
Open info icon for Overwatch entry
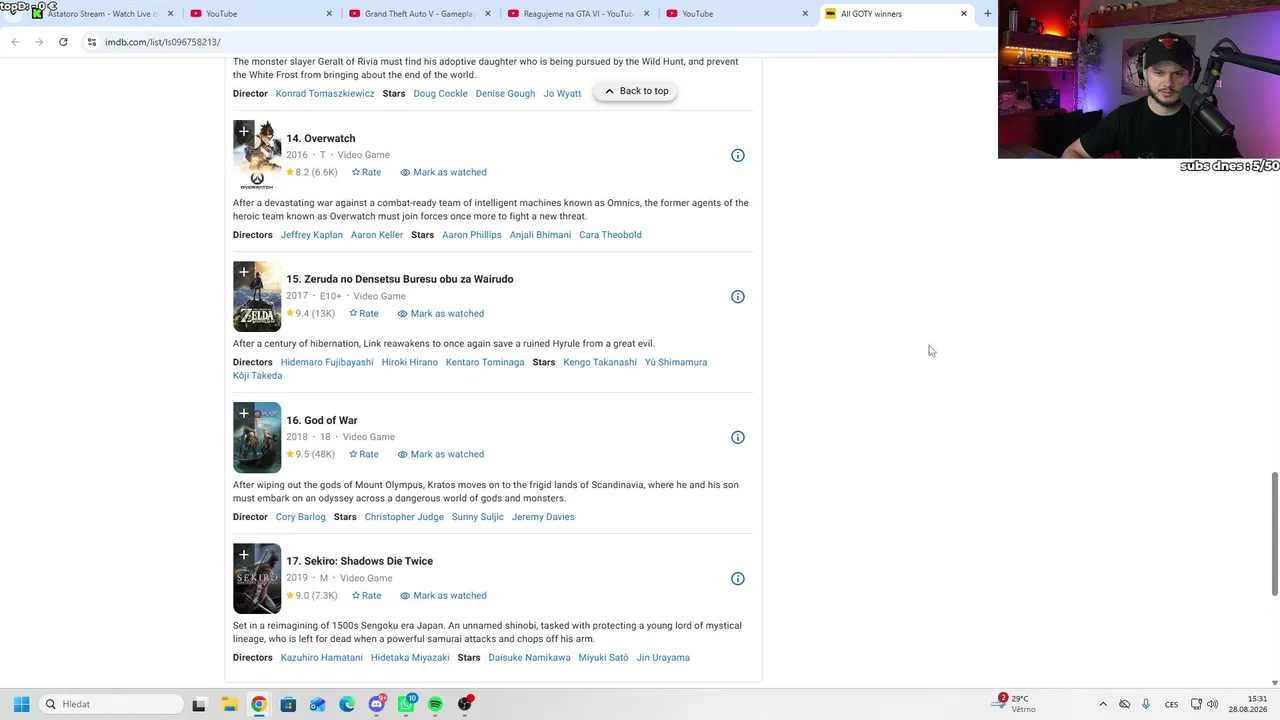738,155
